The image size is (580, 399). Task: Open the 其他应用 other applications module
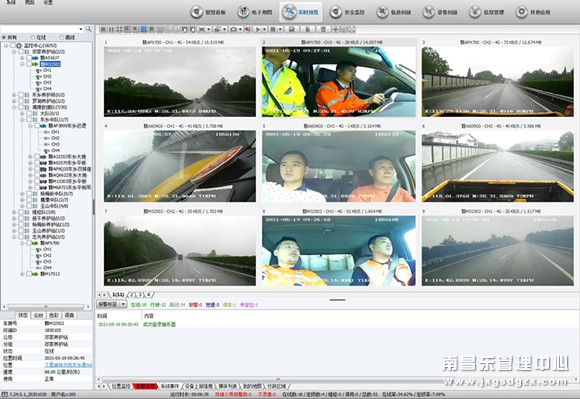point(533,12)
